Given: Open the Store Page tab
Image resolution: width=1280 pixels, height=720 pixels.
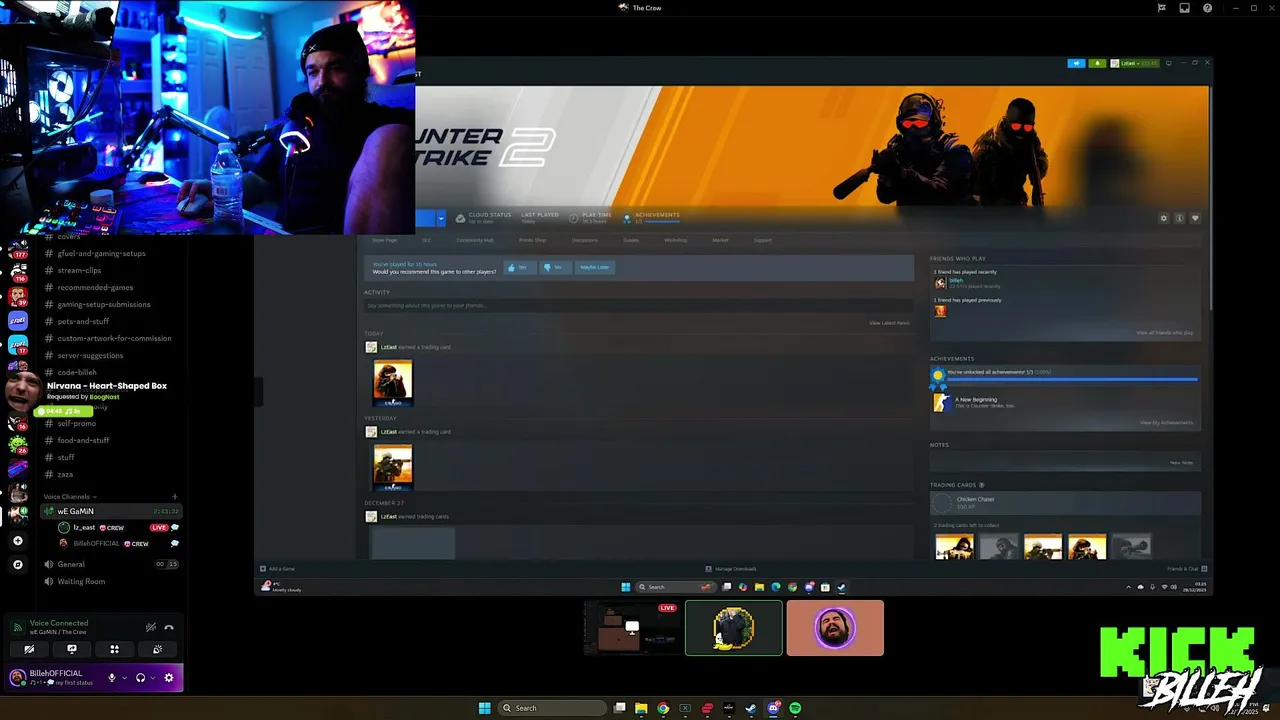Looking at the screenshot, I should [x=384, y=240].
